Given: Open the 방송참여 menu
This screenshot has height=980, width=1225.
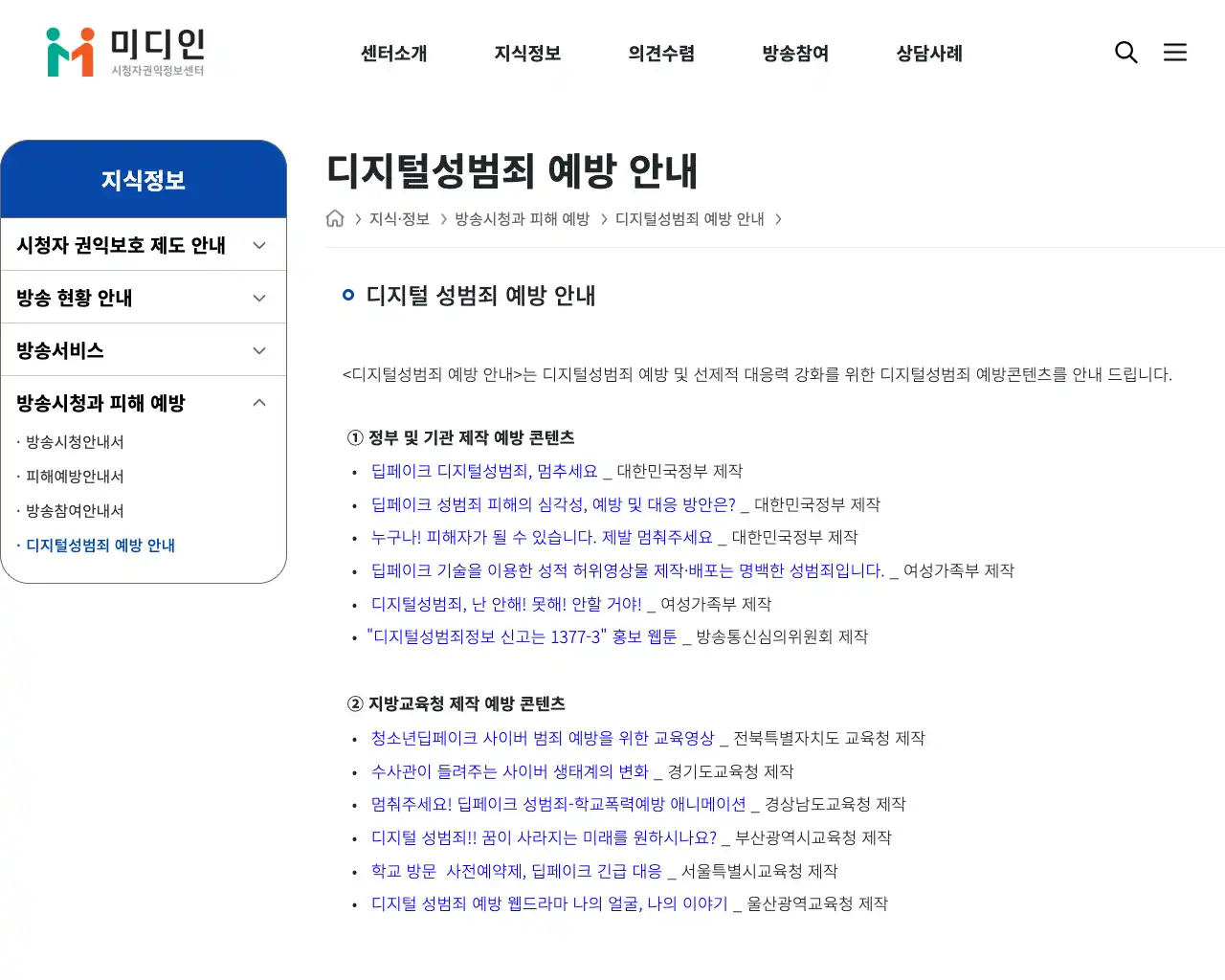Looking at the screenshot, I should [794, 54].
